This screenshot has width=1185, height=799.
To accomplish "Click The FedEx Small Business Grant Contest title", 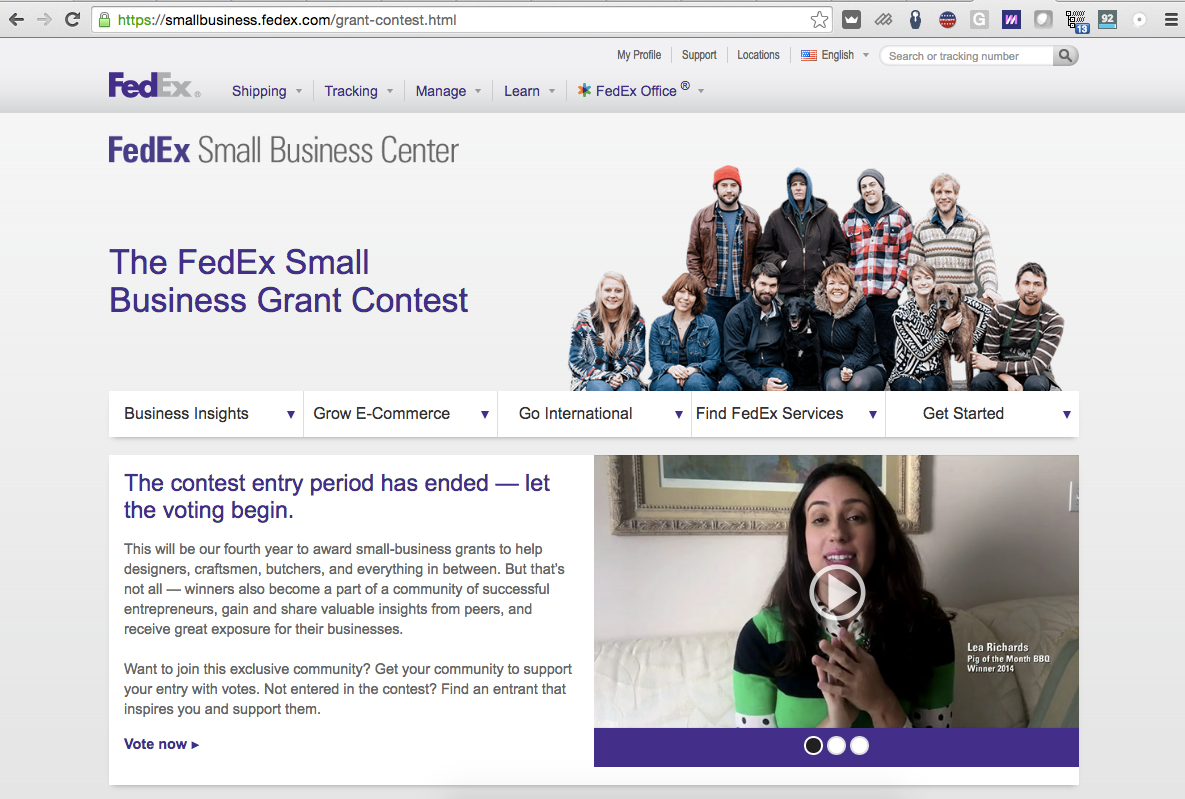I will [x=289, y=281].
